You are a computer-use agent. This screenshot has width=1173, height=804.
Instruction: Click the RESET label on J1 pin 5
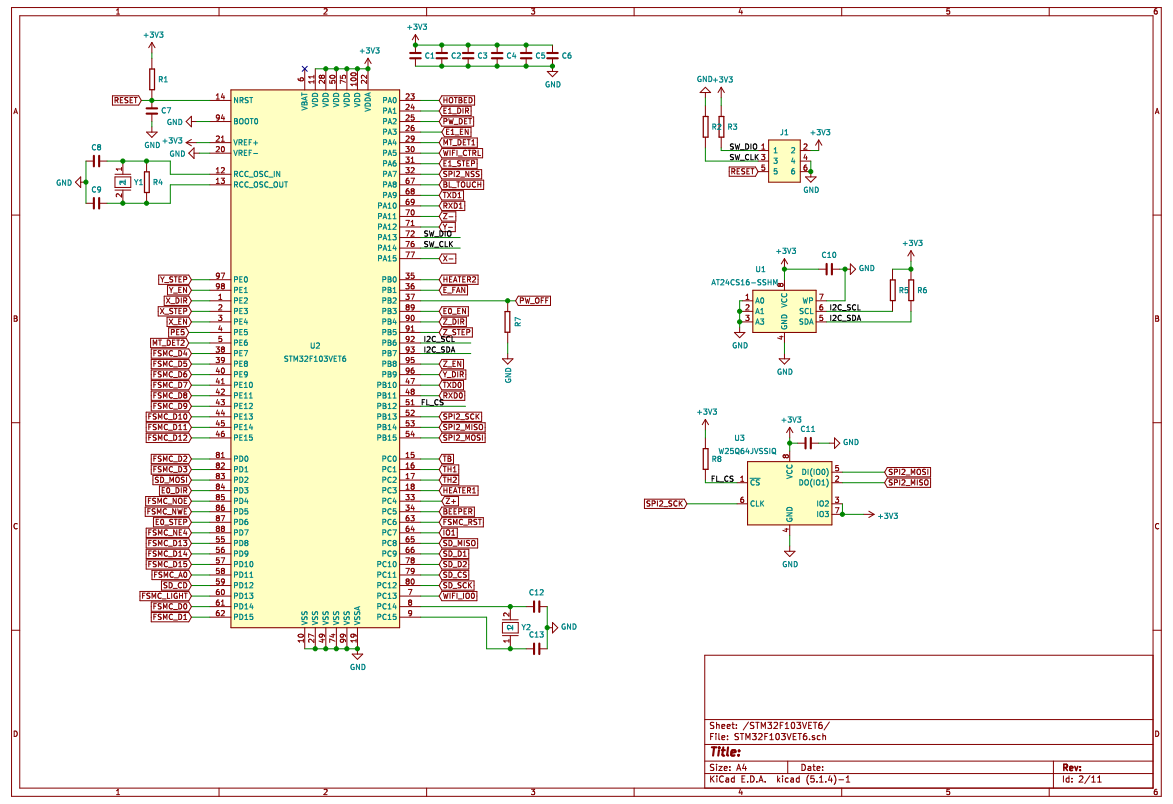click(744, 172)
